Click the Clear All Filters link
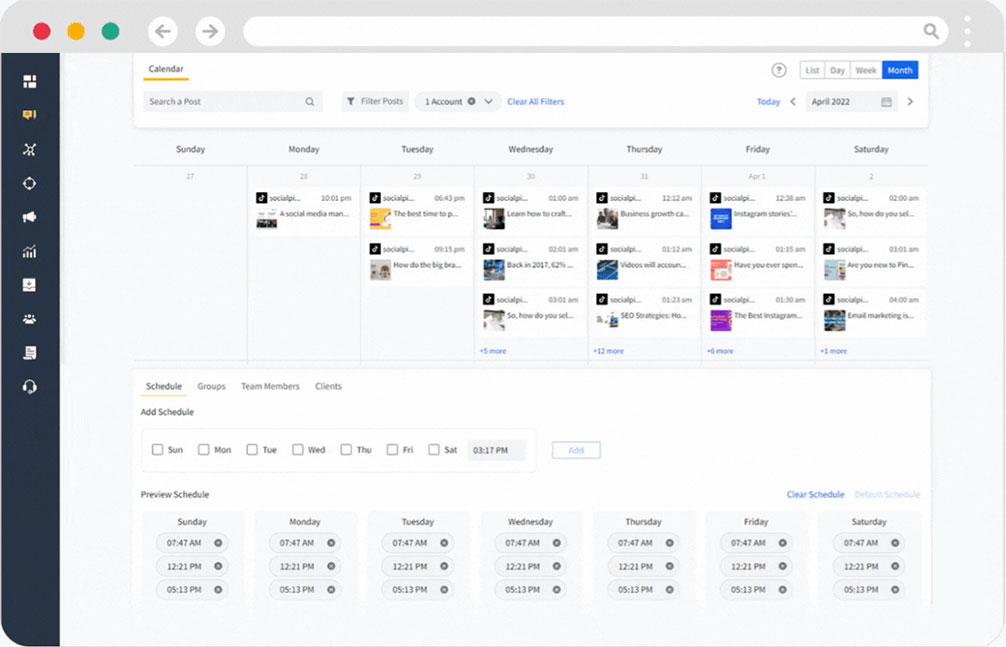Viewport: 1006px width, 647px height. tap(535, 102)
